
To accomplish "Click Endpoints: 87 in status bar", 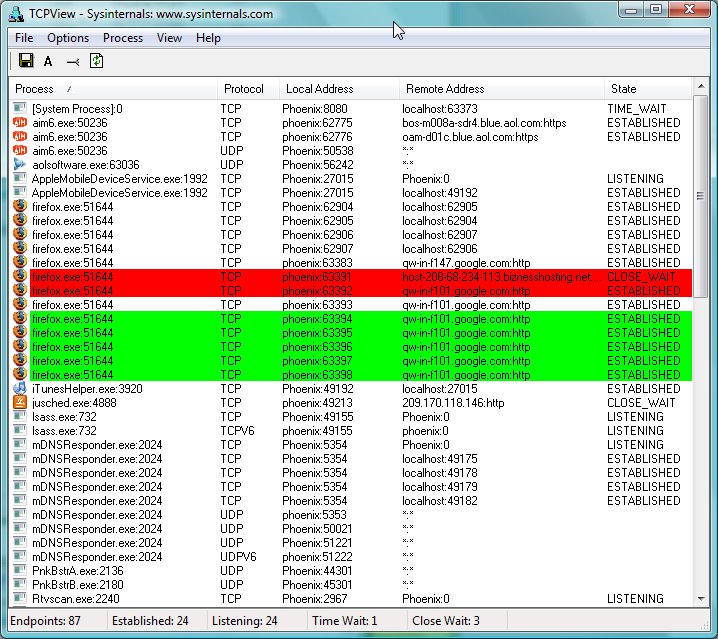I will (45, 621).
